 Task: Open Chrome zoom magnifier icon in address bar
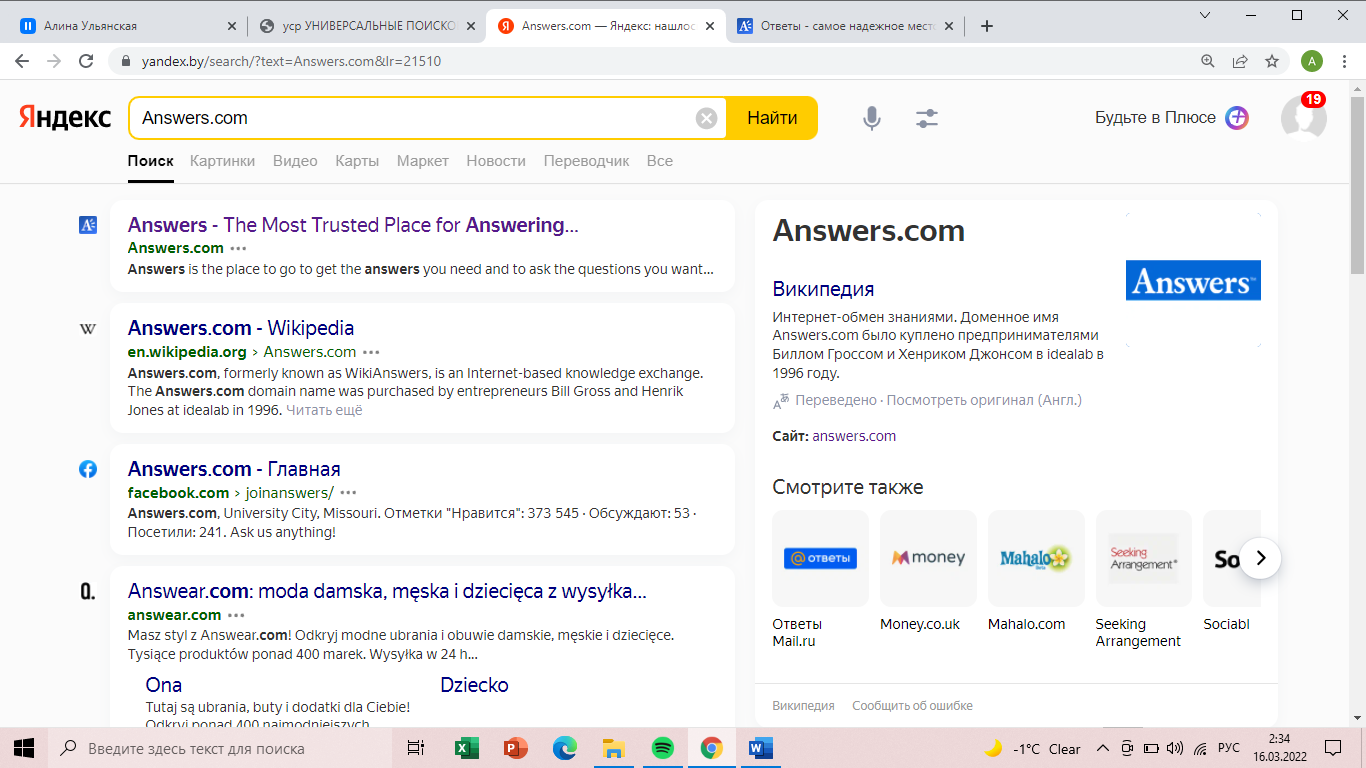tap(1208, 61)
